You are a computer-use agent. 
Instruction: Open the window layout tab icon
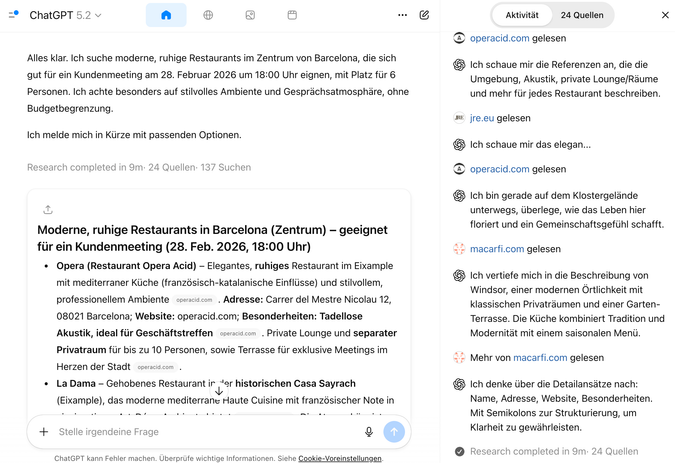point(292,15)
